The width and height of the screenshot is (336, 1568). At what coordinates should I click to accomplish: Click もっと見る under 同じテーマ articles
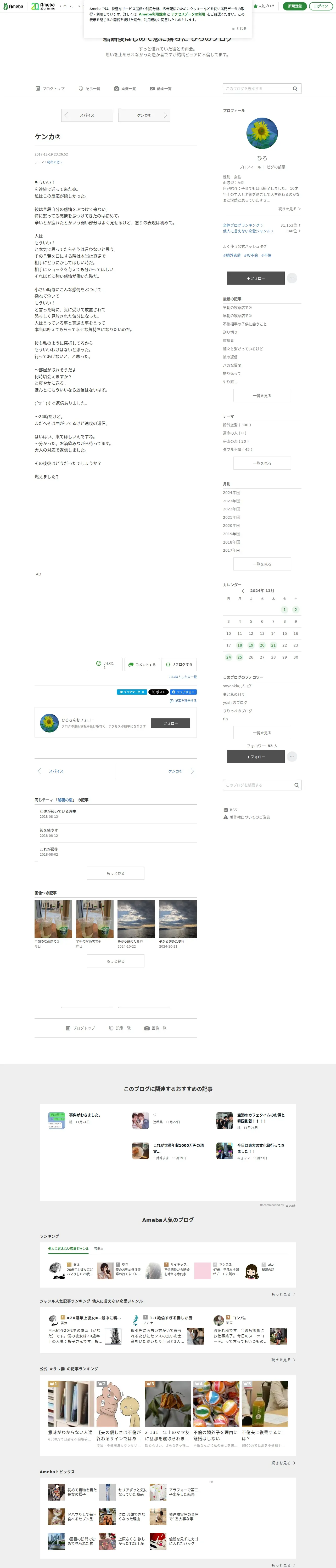[115, 873]
